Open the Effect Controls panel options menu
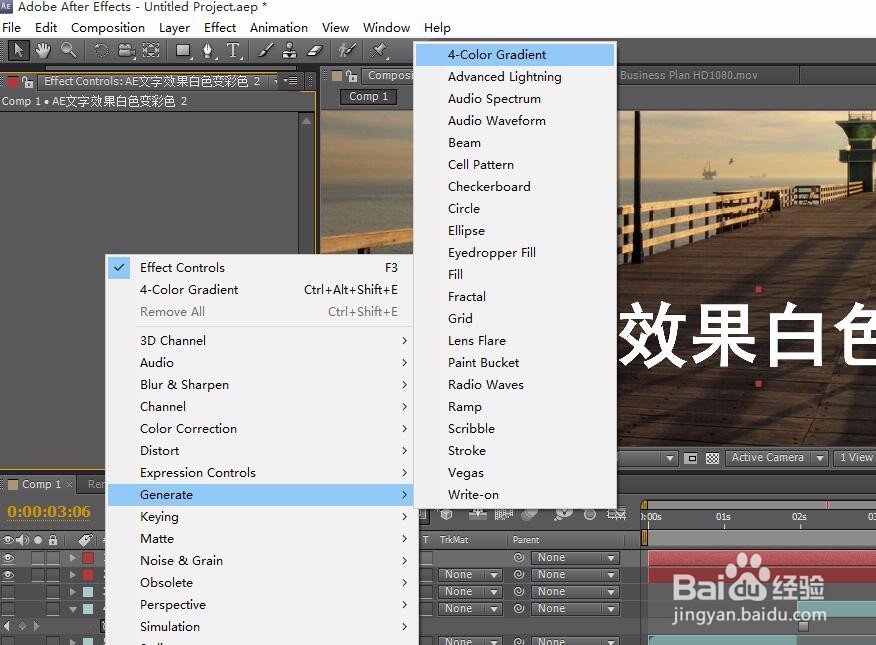The height and width of the screenshot is (645, 876). 290,81
